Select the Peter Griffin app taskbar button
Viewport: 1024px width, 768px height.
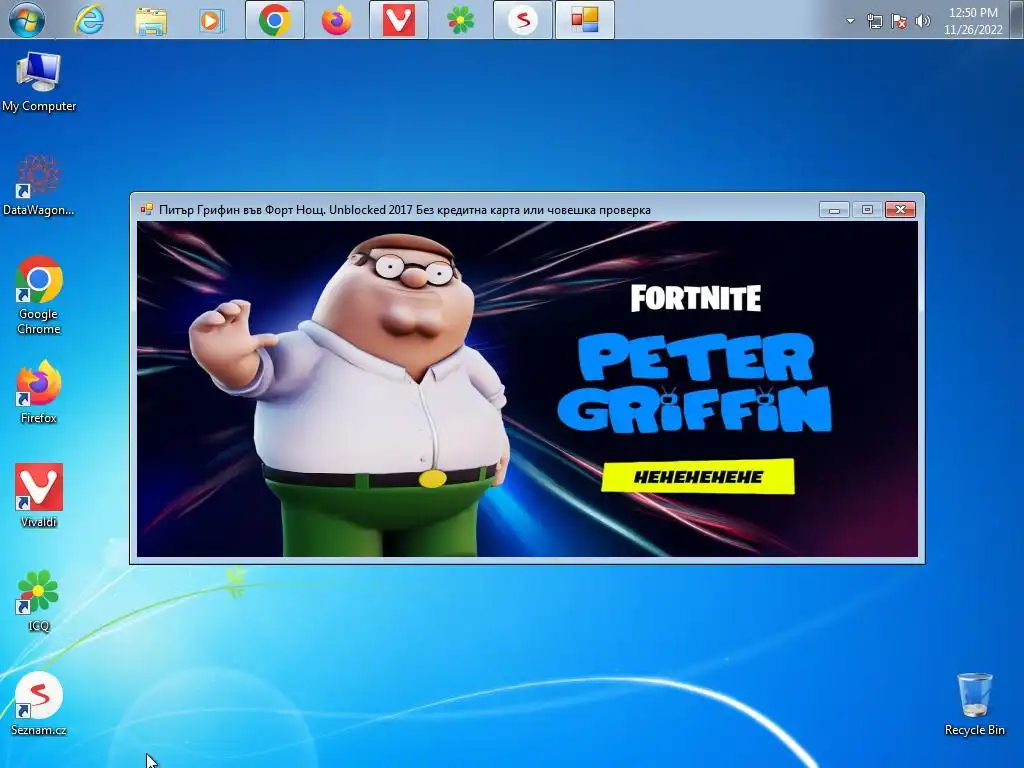[584, 20]
